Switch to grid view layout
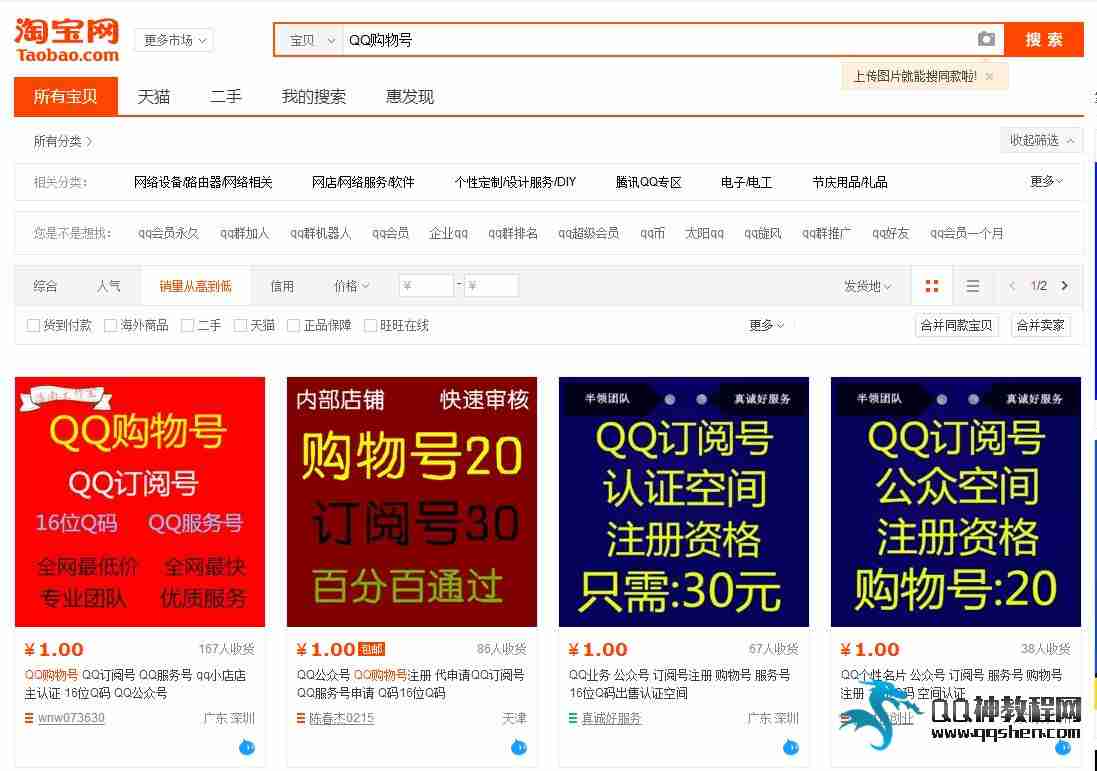This screenshot has height=771, width=1097. click(x=932, y=285)
